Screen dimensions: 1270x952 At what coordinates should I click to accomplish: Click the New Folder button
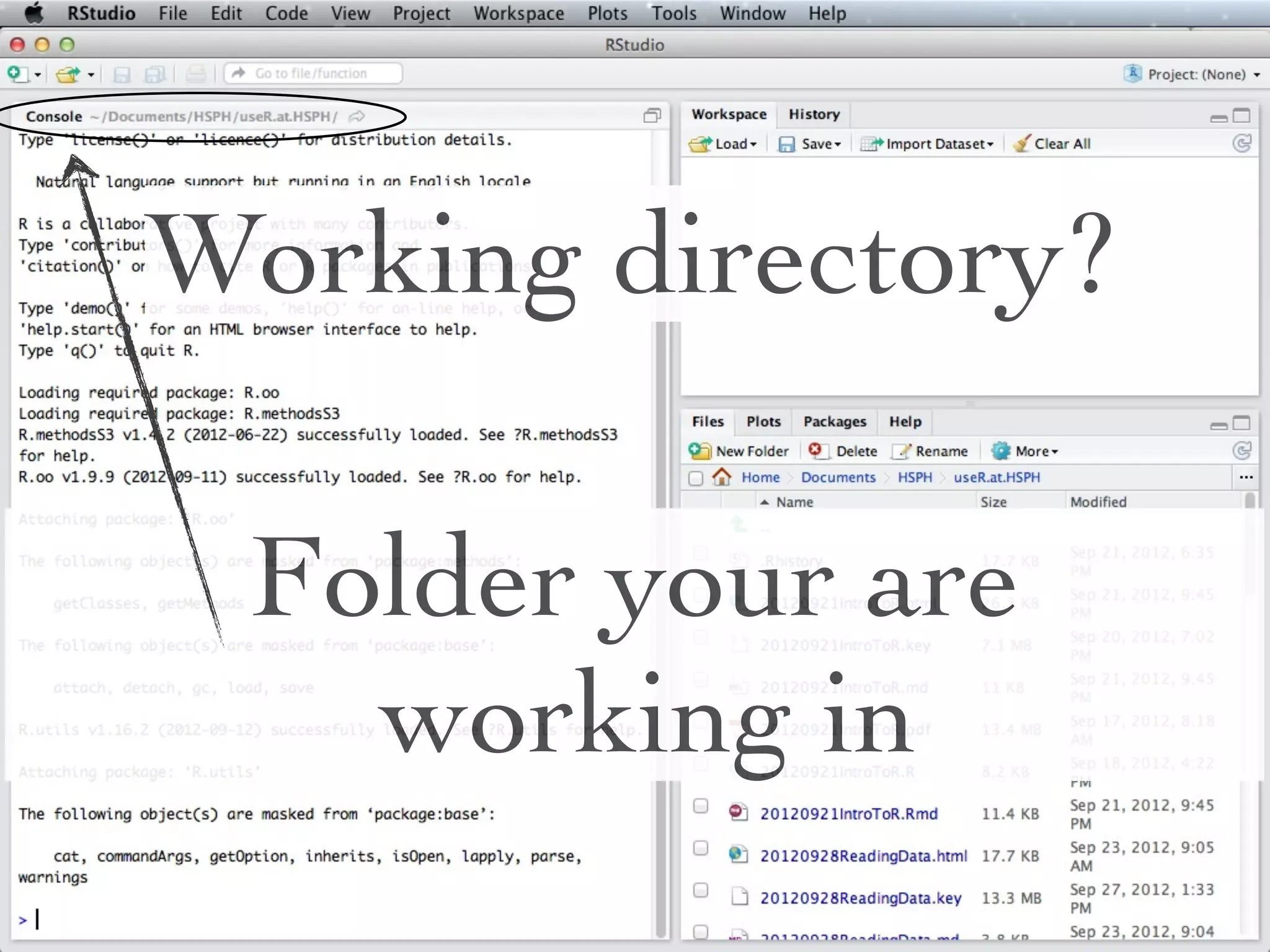coord(739,451)
